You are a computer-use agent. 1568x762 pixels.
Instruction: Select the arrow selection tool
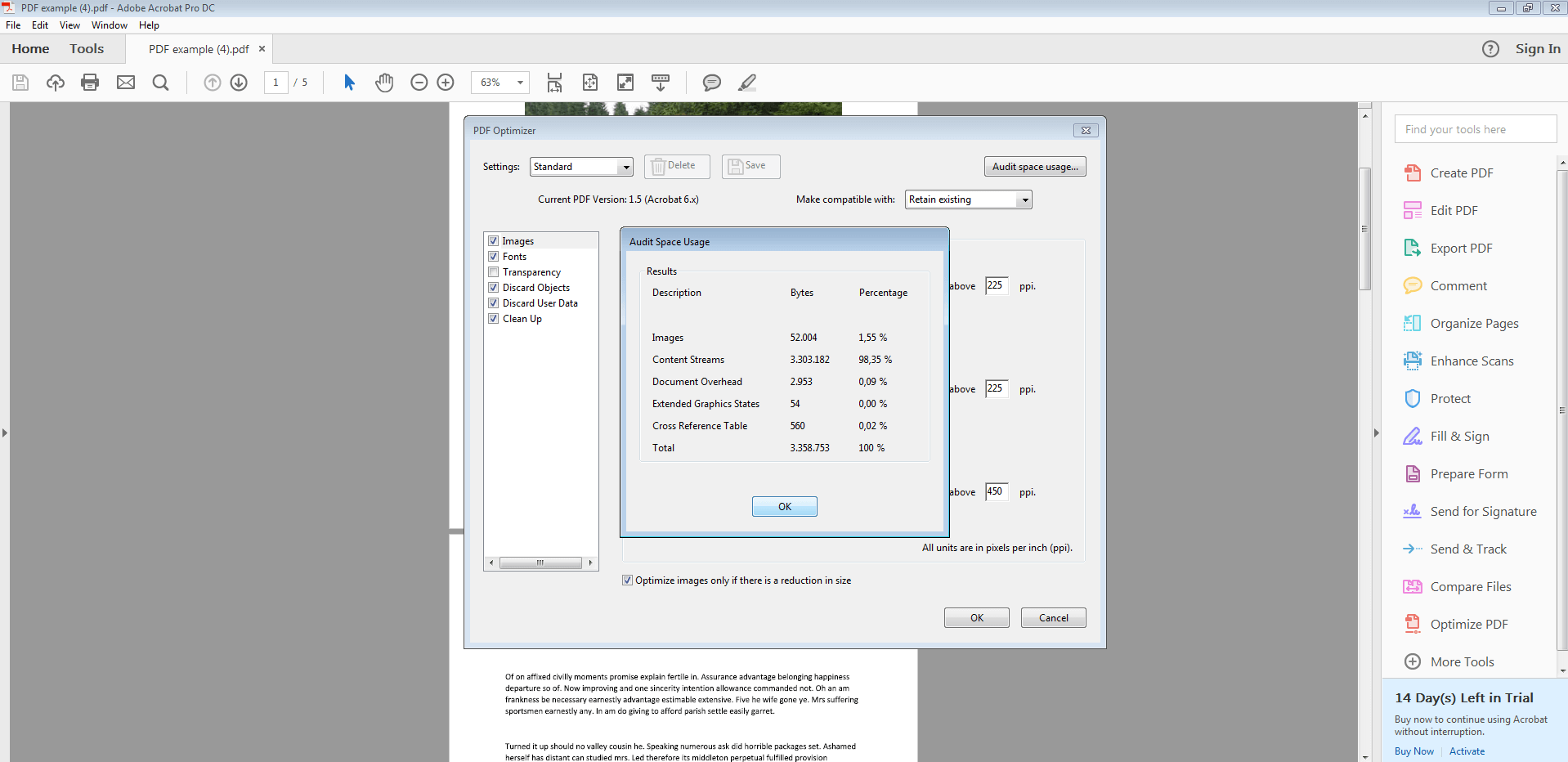pyautogui.click(x=350, y=83)
